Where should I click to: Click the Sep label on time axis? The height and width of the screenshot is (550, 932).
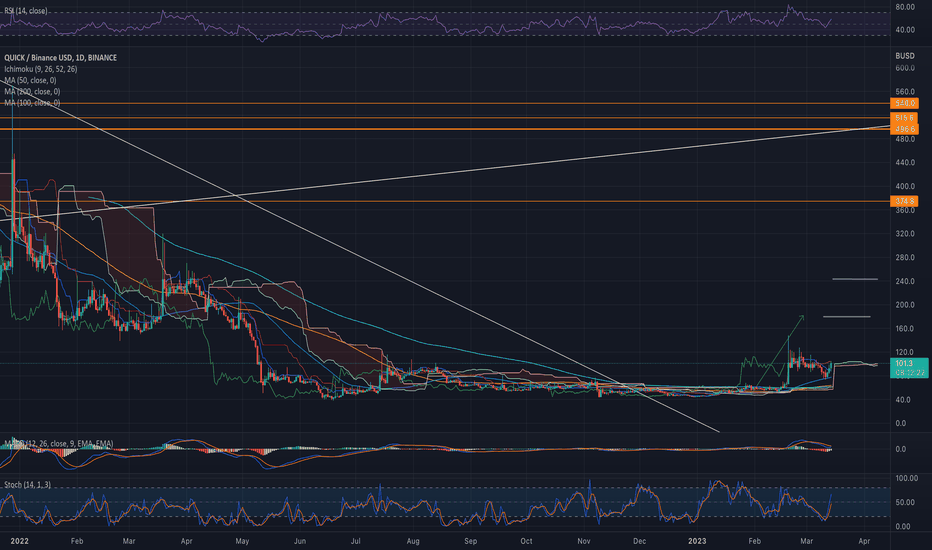pos(470,541)
